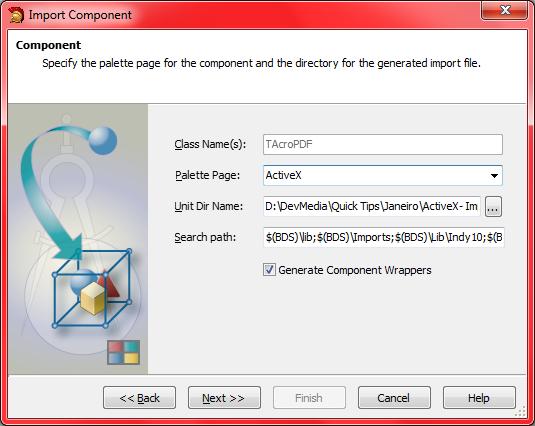
Task: Click the ActiveX combo box text
Action: pos(284,175)
